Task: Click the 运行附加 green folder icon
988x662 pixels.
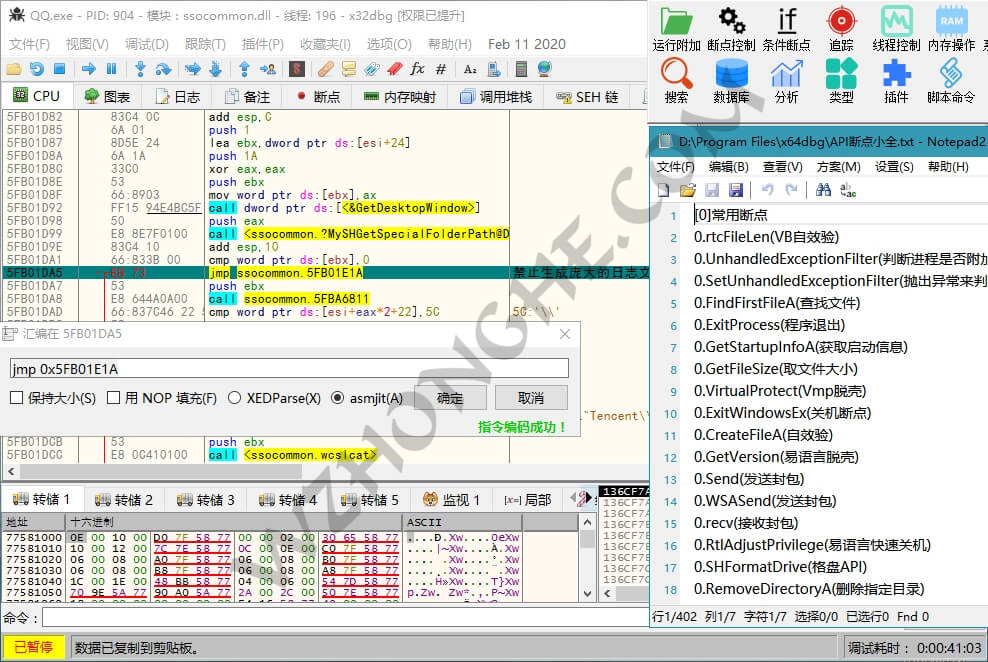Action: coord(677,22)
